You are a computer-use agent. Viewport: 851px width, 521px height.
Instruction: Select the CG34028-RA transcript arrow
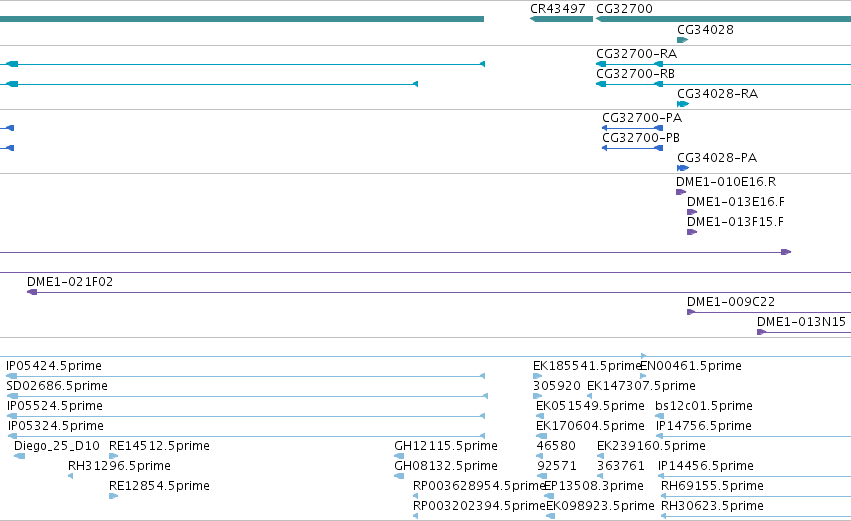[x=683, y=104]
